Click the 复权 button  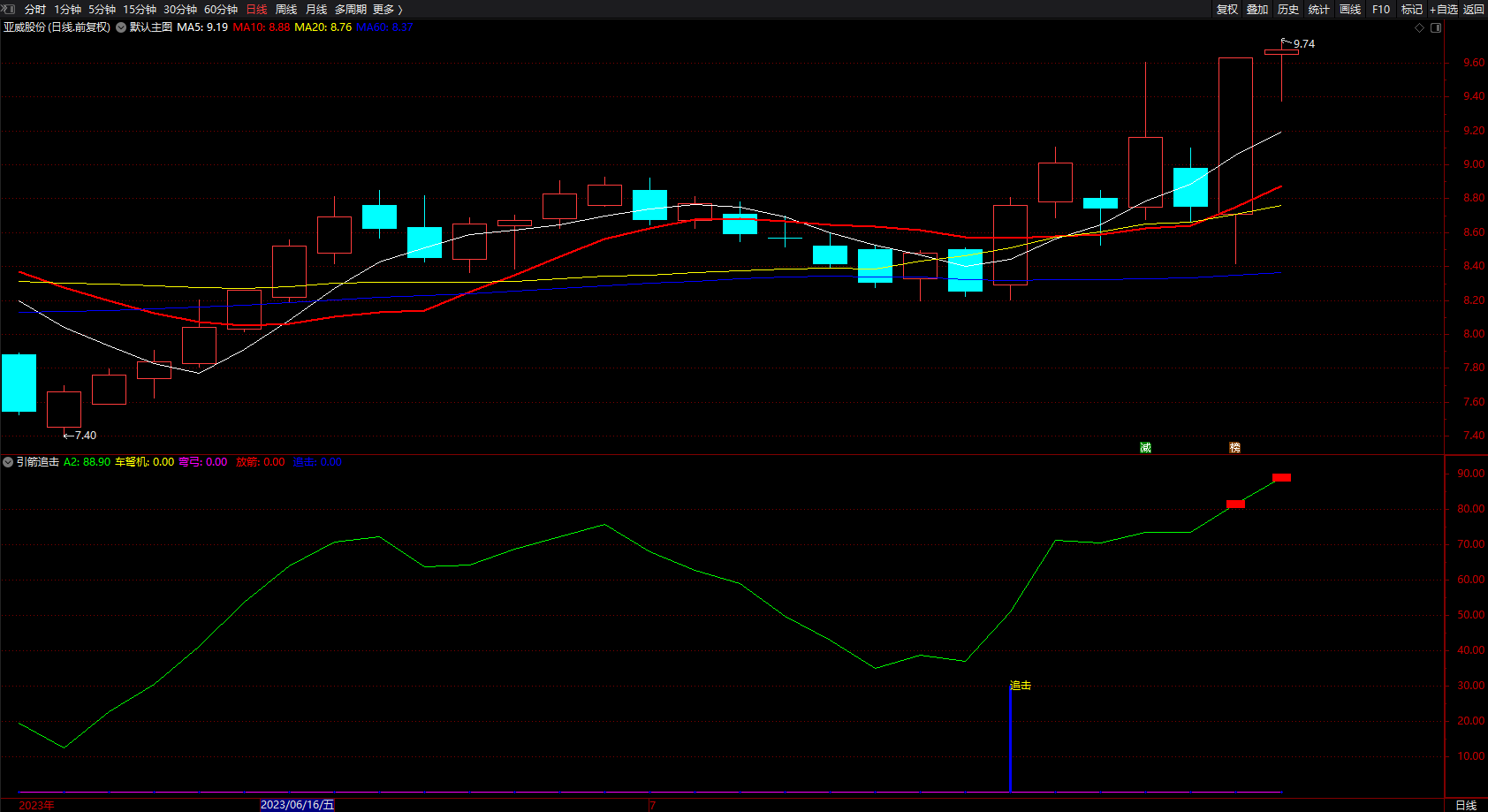tap(1227, 9)
